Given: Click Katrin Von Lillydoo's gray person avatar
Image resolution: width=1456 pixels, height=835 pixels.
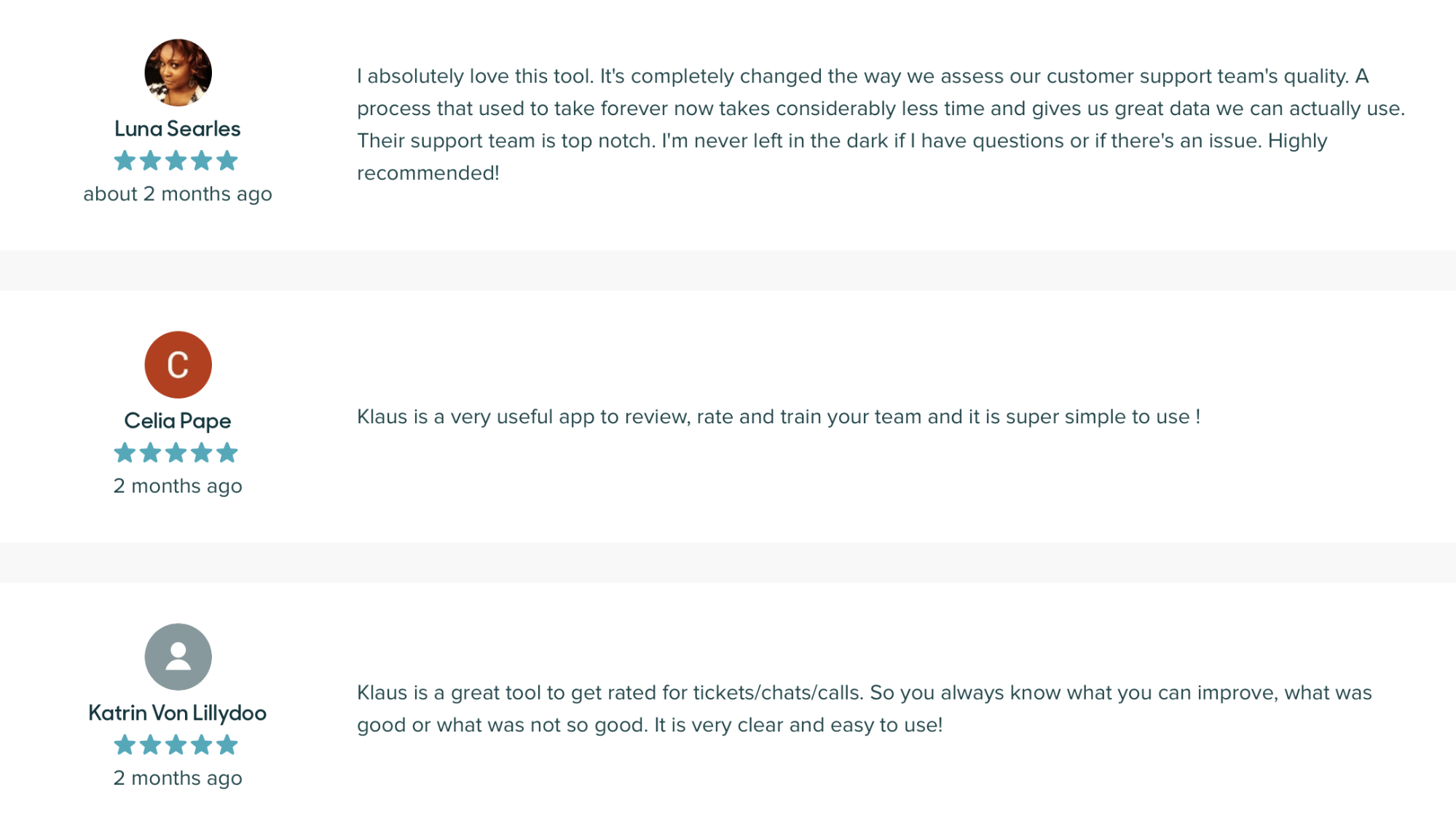Looking at the screenshot, I should tap(178, 656).
